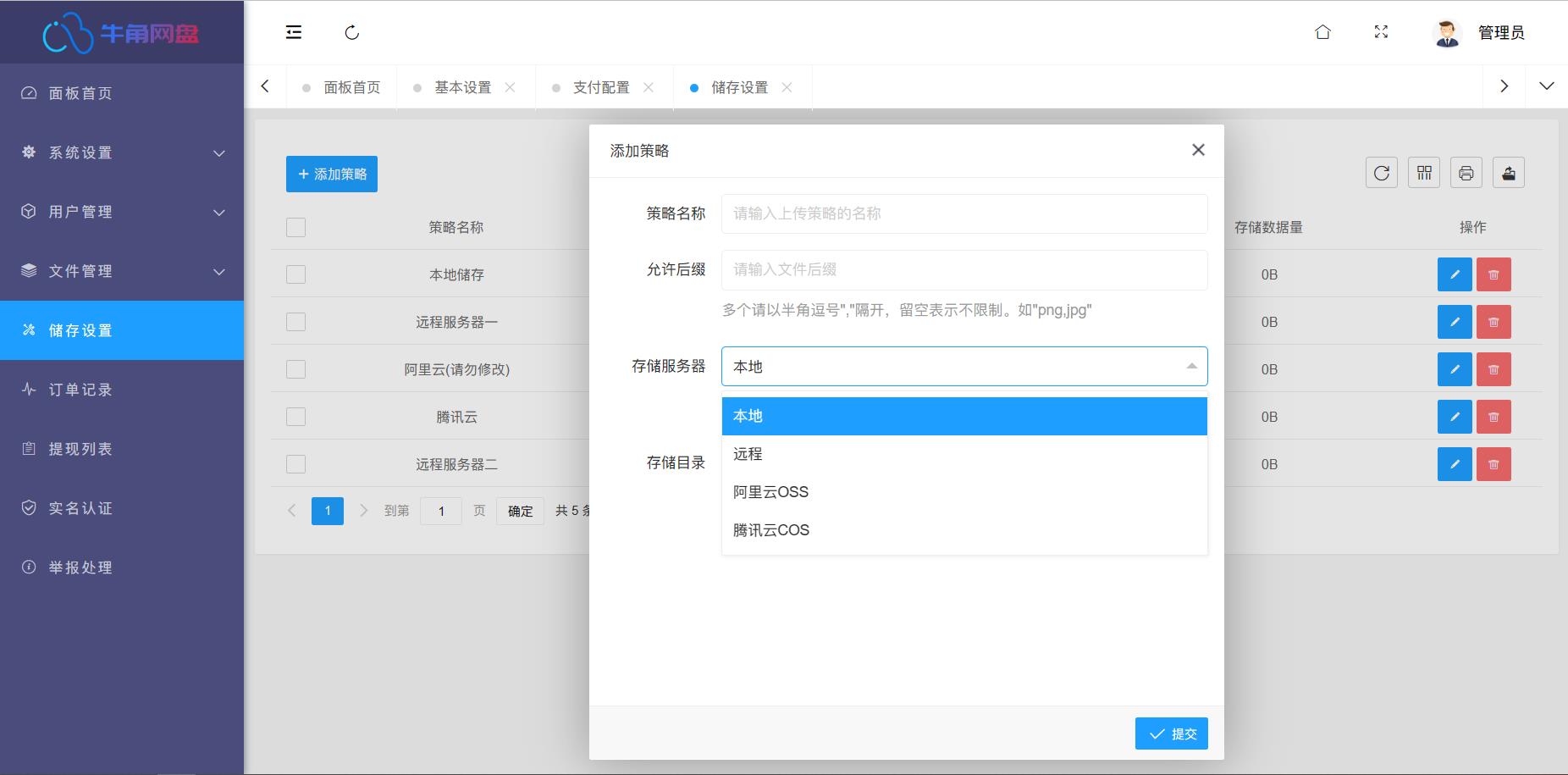Close the 基本设置 tab
1568x775 pixels.
(510, 87)
